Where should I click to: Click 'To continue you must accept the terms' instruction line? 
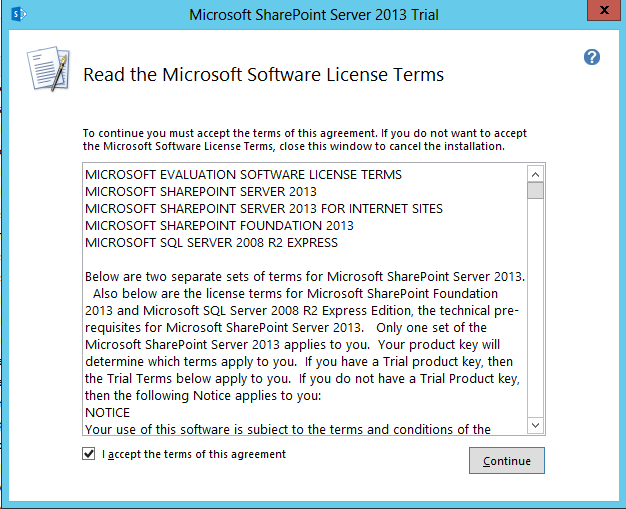click(x=305, y=133)
